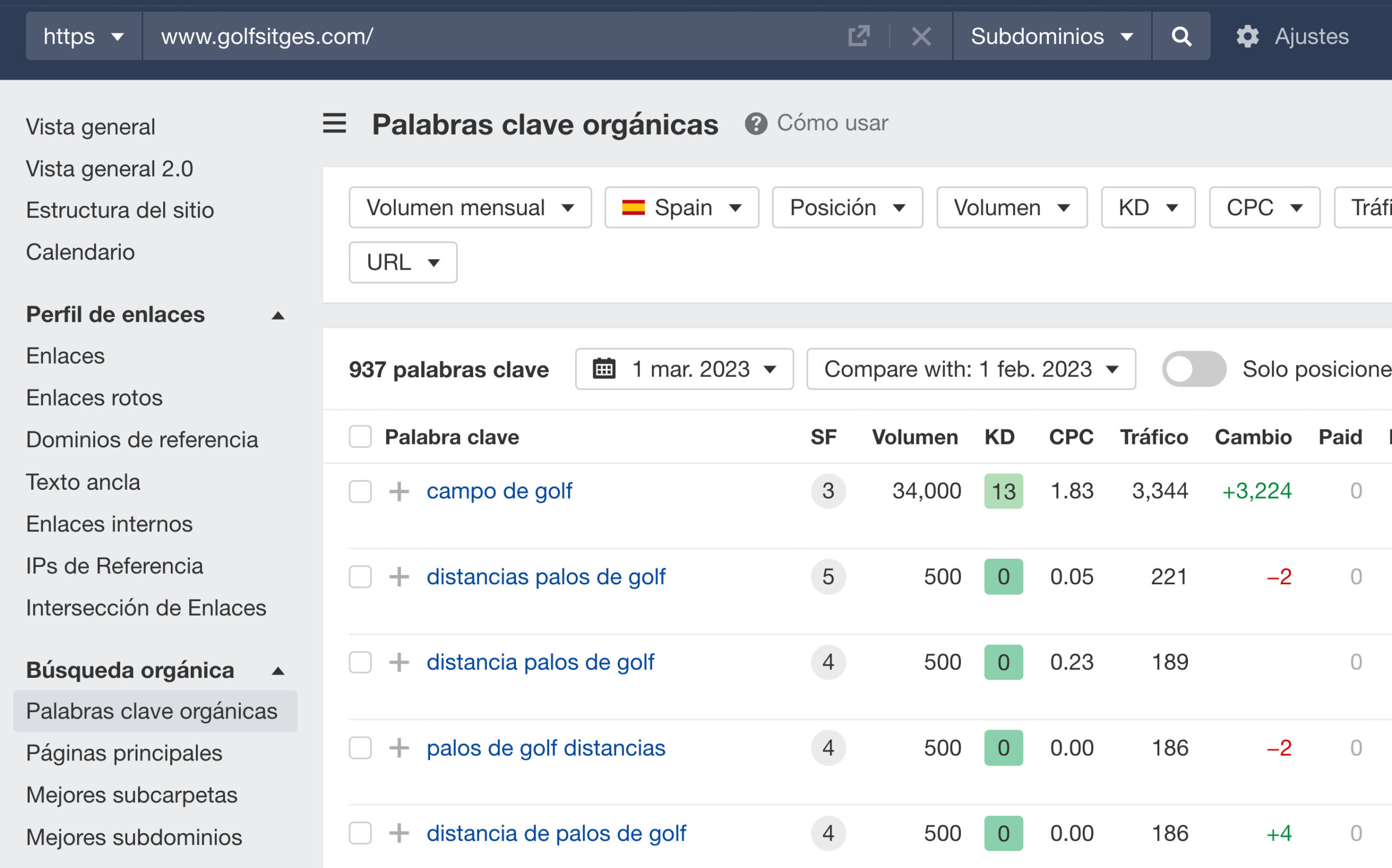Screen dimensions: 1392x868
Task: Open the https protocol dropdown
Action: 82,36
